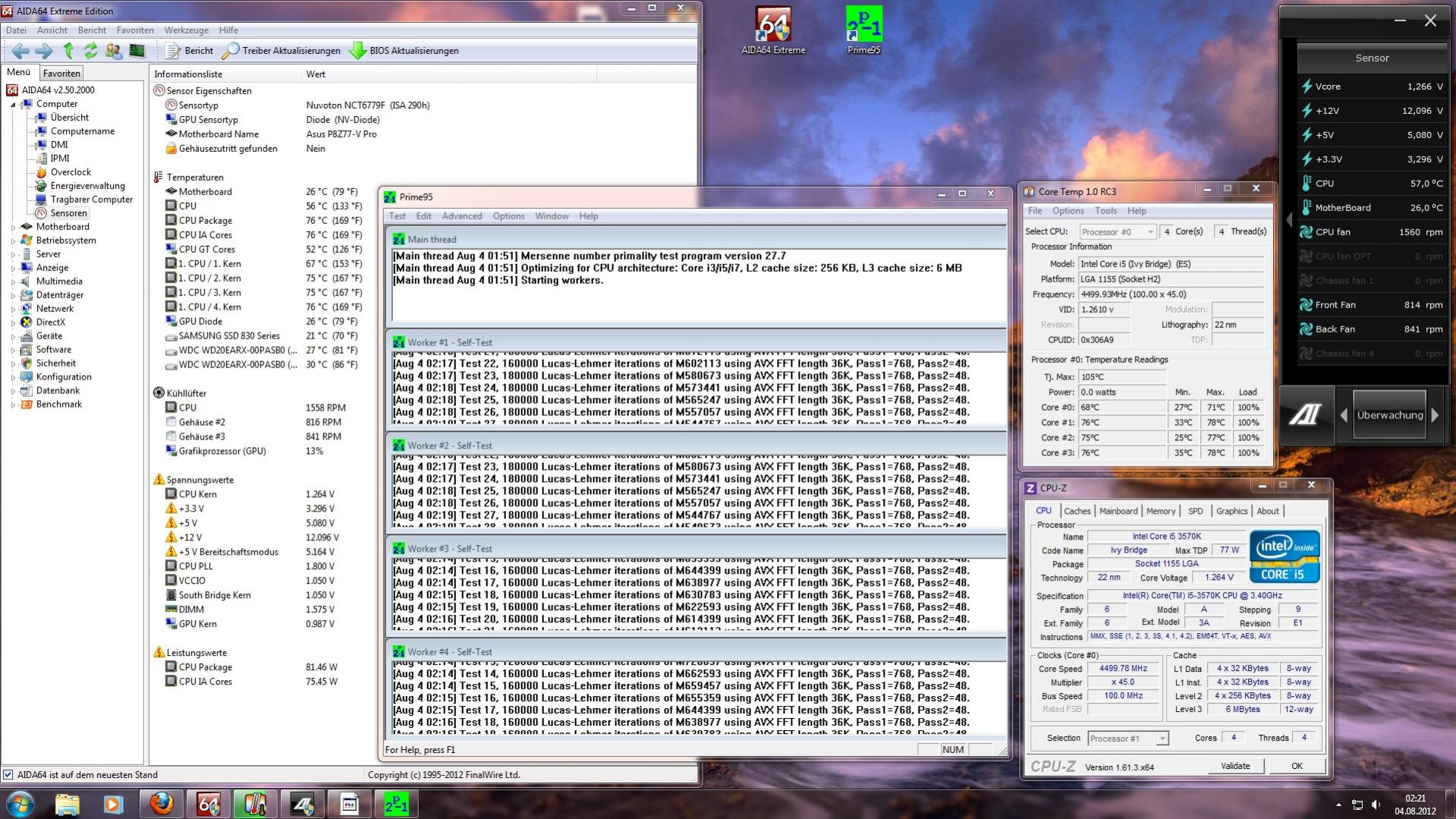
Task: Click the users icon in AIDA64 toolbar
Action: [114, 51]
